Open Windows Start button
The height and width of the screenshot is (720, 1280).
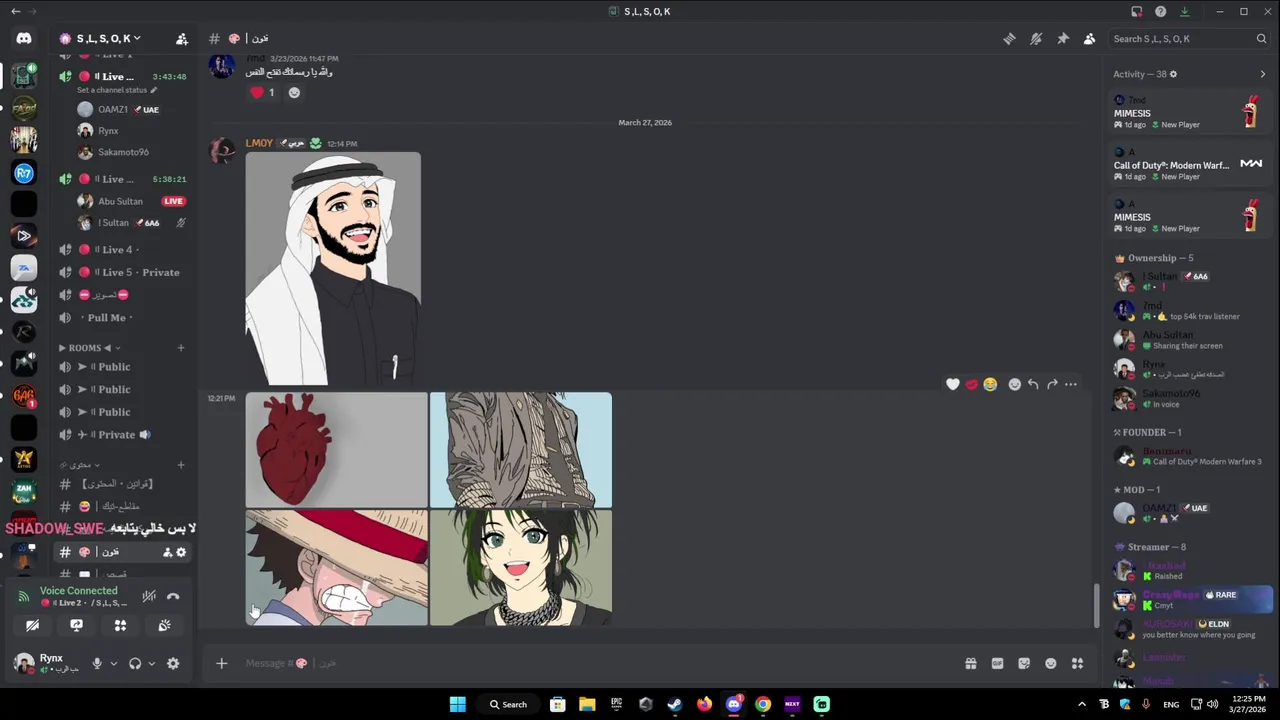pos(457,704)
